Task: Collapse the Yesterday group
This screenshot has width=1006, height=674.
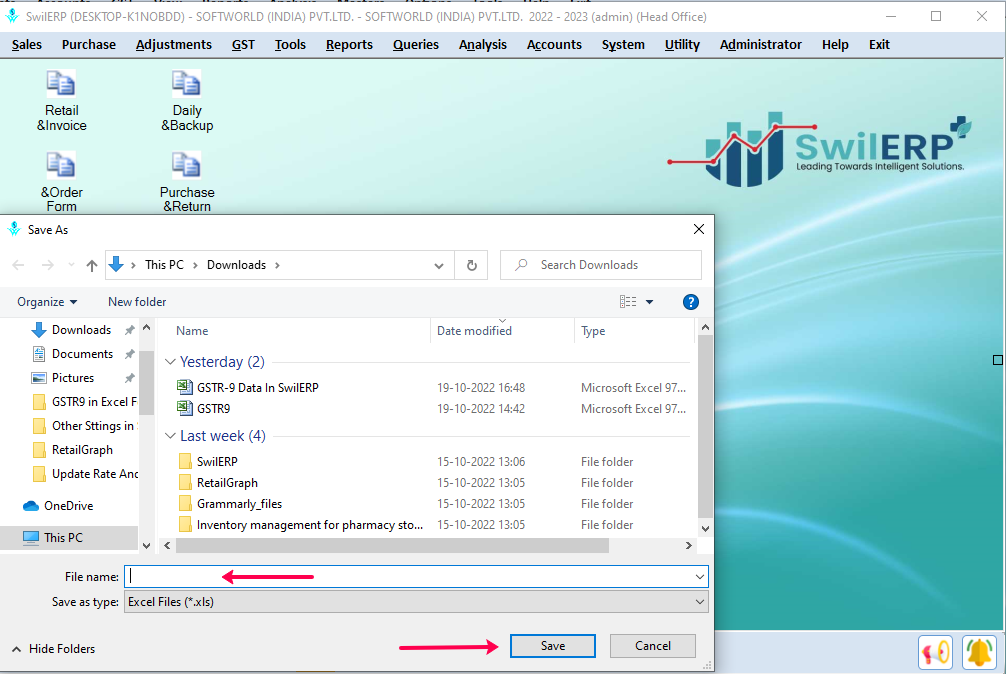Action: coord(170,362)
